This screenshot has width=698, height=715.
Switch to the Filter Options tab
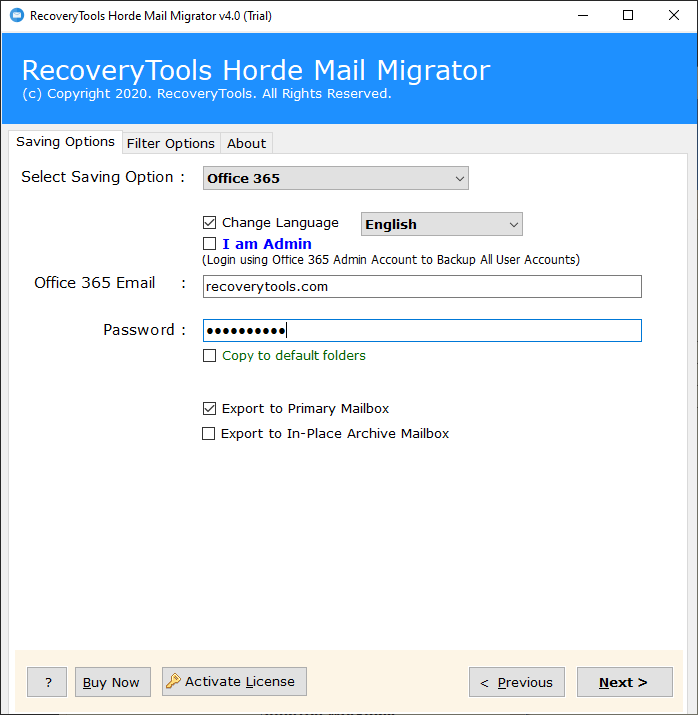[x=171, y=143]
